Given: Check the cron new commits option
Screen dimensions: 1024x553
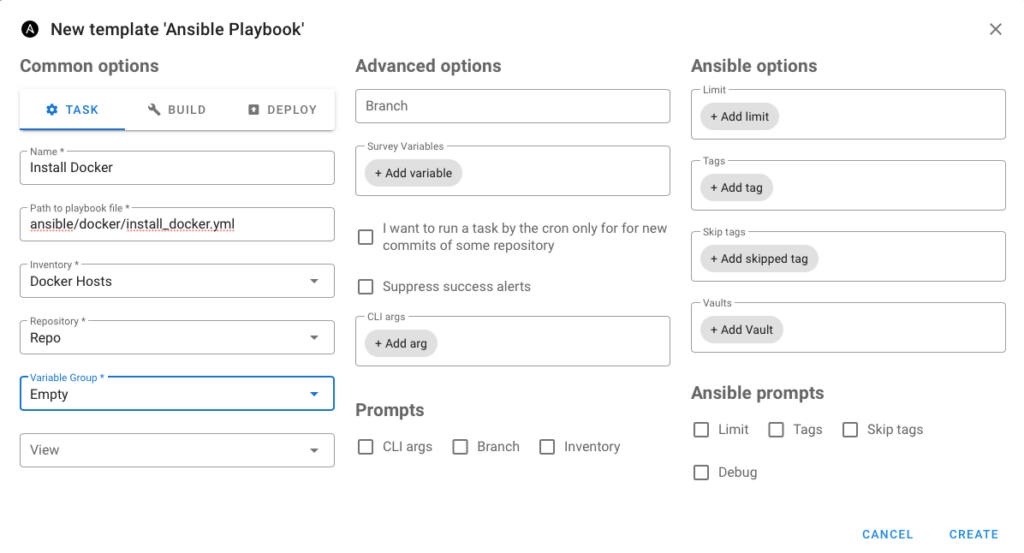Looking at the screenshot, I should click(366, 237).
